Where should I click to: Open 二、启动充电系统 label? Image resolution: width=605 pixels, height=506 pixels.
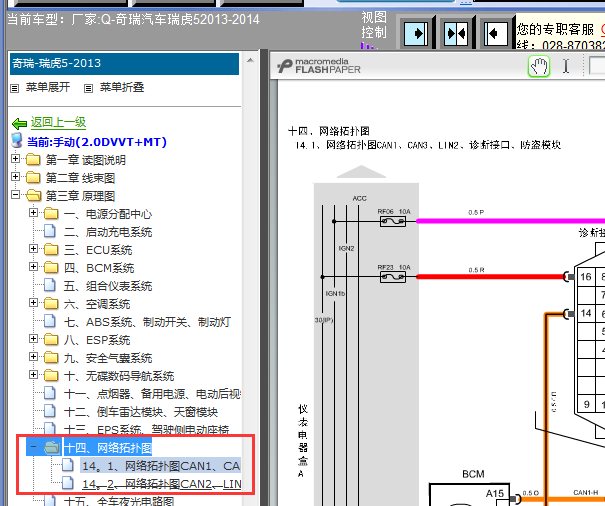coord(108,232)
